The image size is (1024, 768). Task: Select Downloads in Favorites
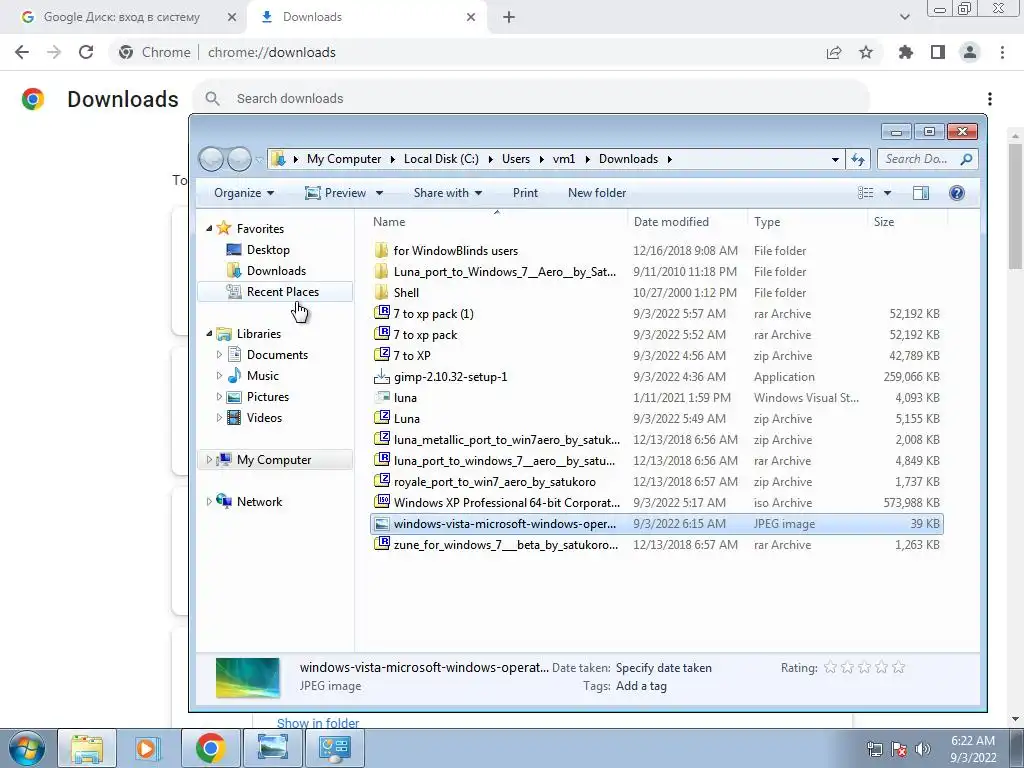(x=276, y=270)
